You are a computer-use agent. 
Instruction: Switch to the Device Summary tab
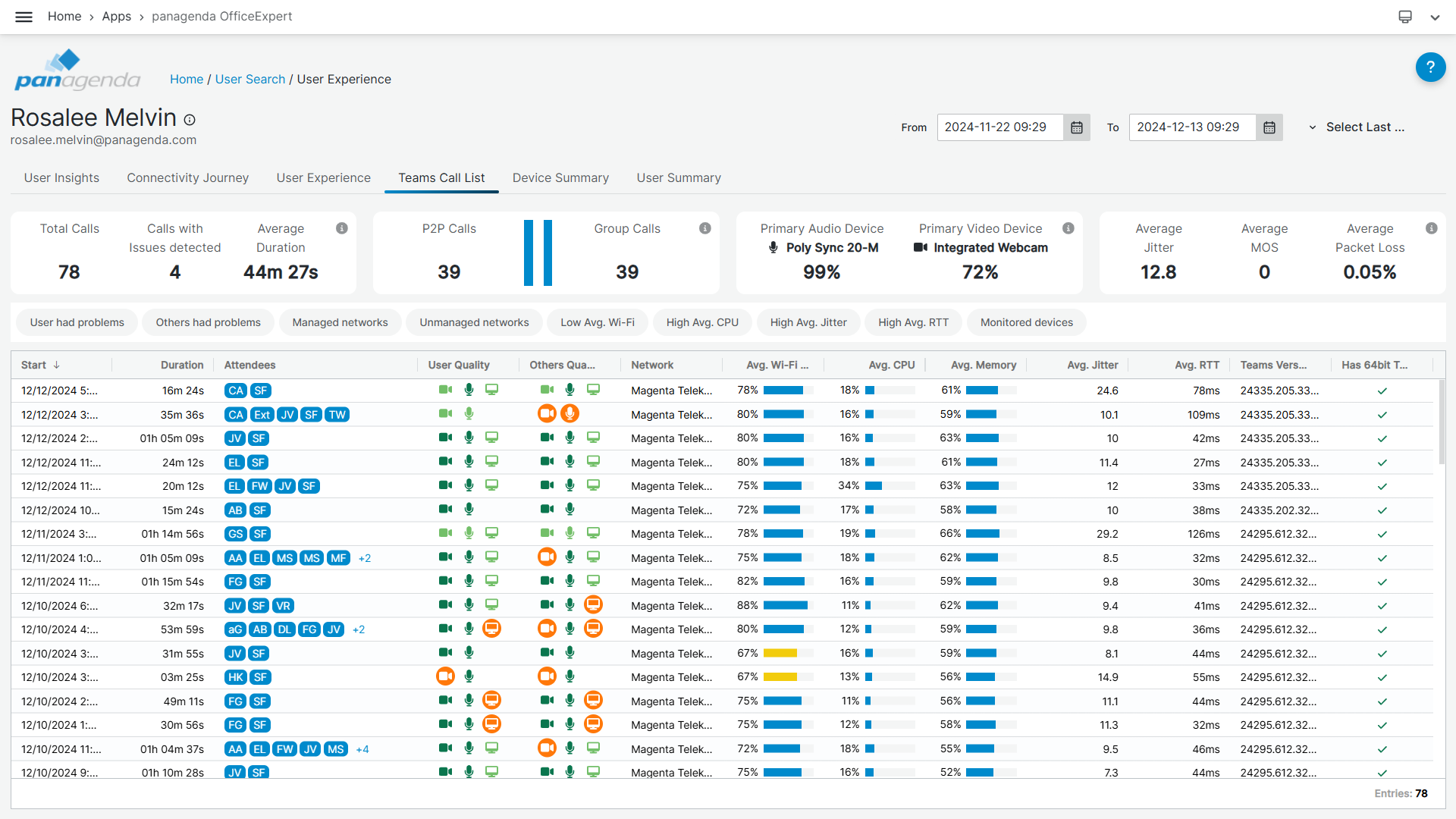click(x=560, y=177)
